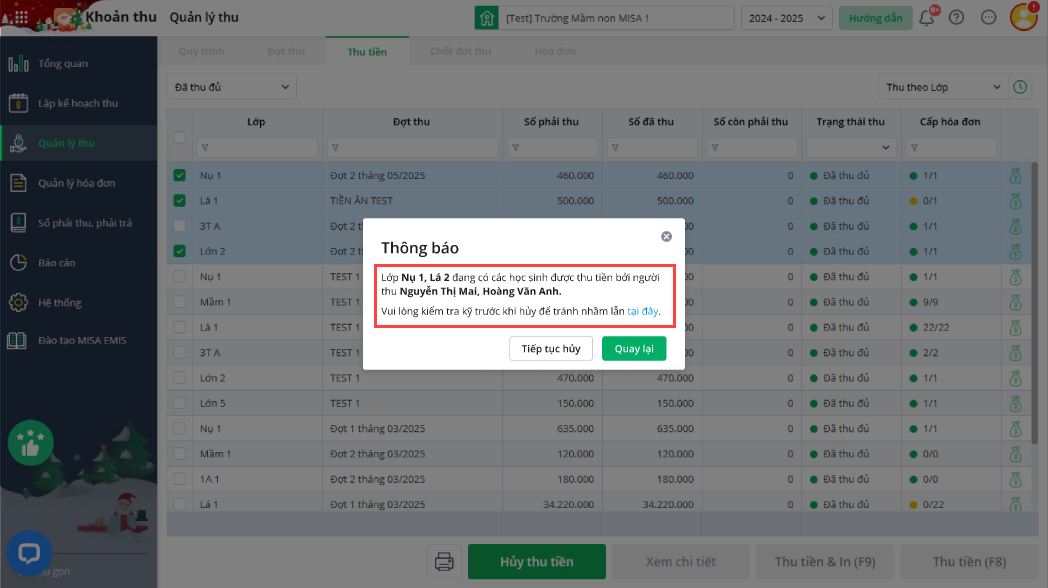Click money bag icon for Nụ 1 Đợt 2 tháng 05/2025
The height and width of the screenshot is (588, 1048).
1015,176
